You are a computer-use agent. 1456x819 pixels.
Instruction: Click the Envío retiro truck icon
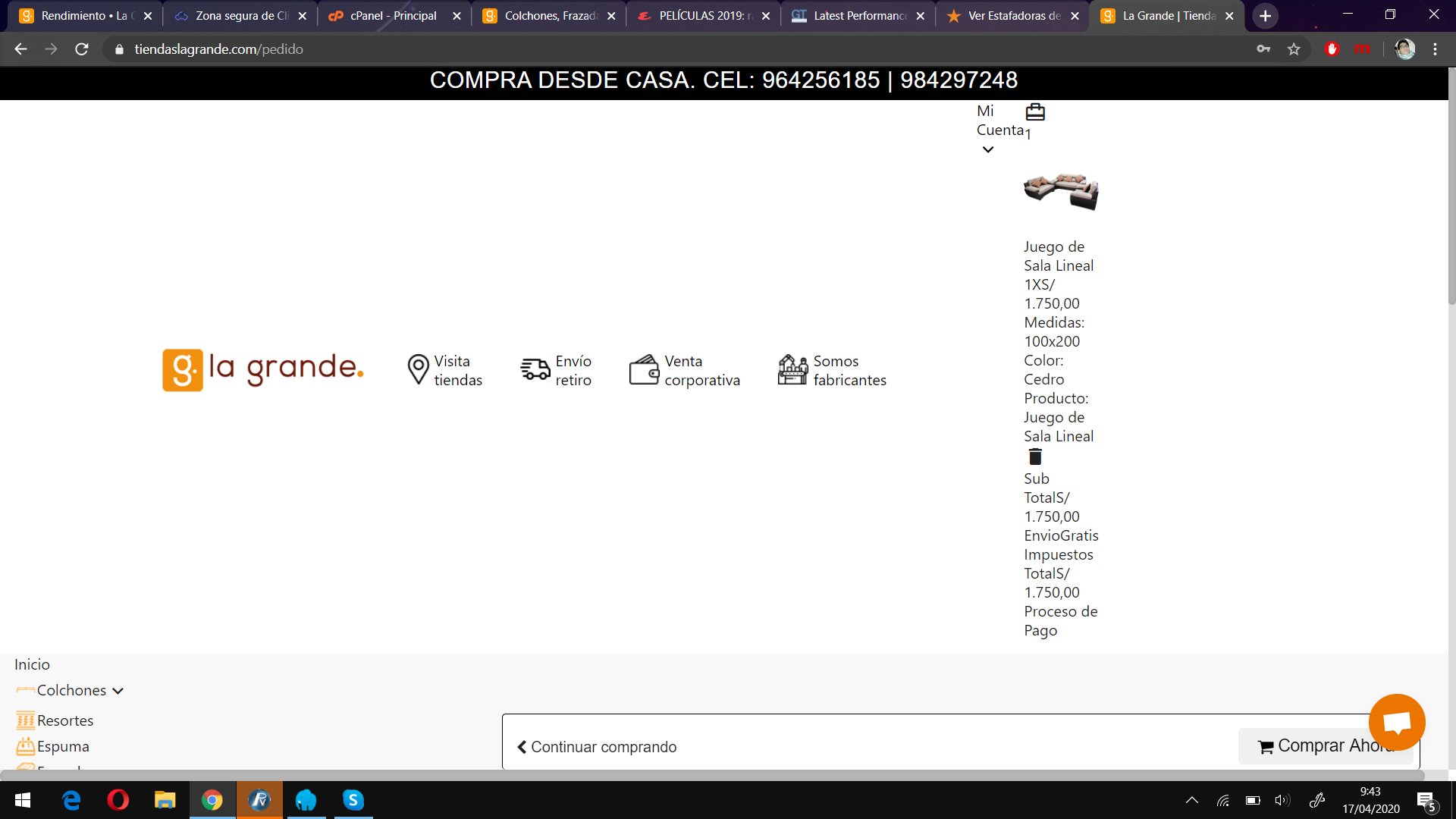click(535, 370)
